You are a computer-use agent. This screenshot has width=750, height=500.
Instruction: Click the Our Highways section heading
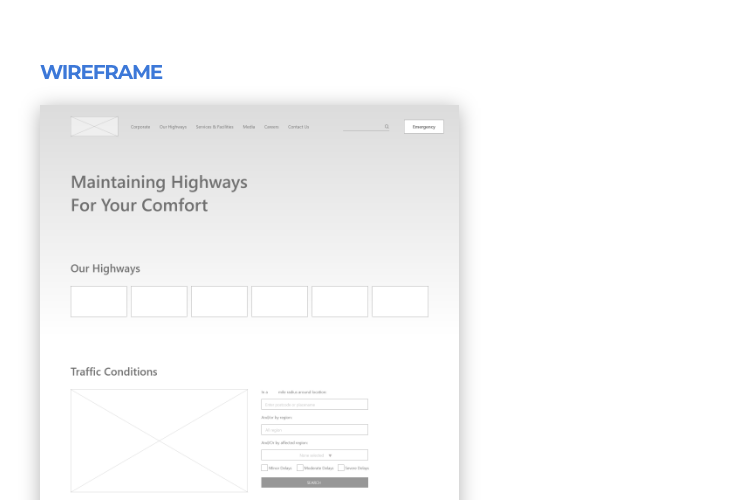[105, 268]
